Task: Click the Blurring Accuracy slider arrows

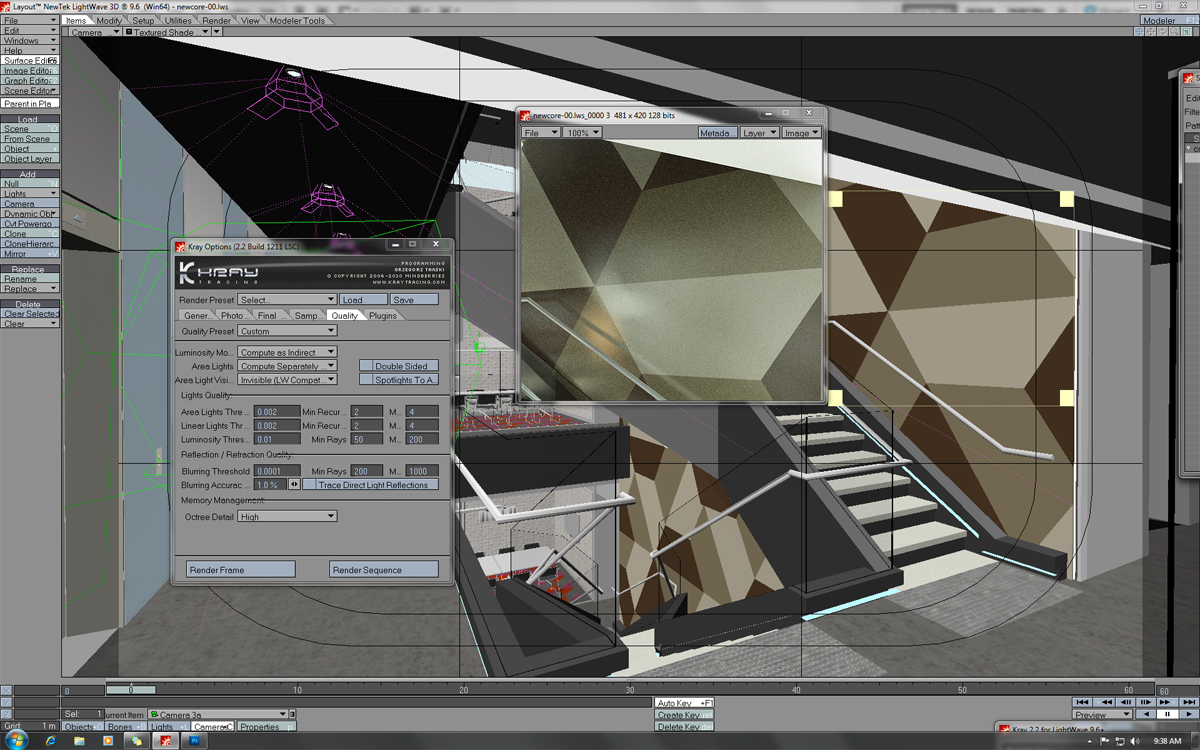Action: (x=294, y=485)
